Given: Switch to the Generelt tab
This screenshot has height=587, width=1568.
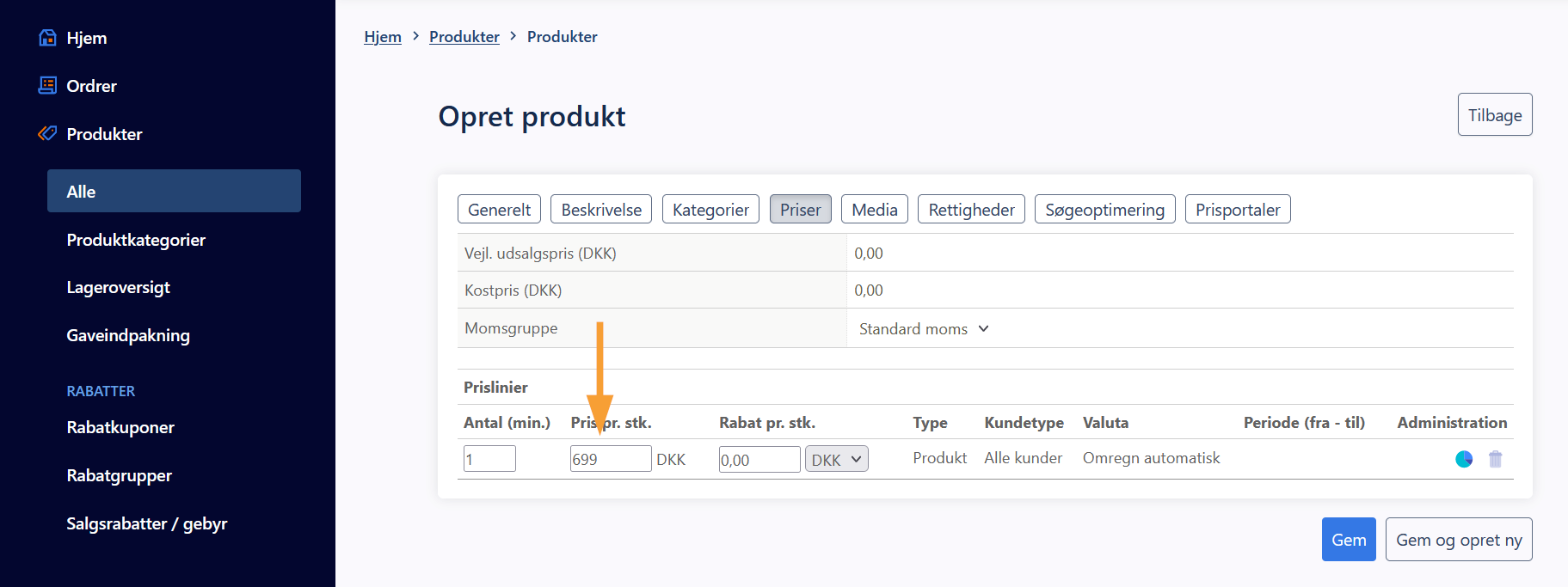Looking at the screenshot, I should coord(499,209).
